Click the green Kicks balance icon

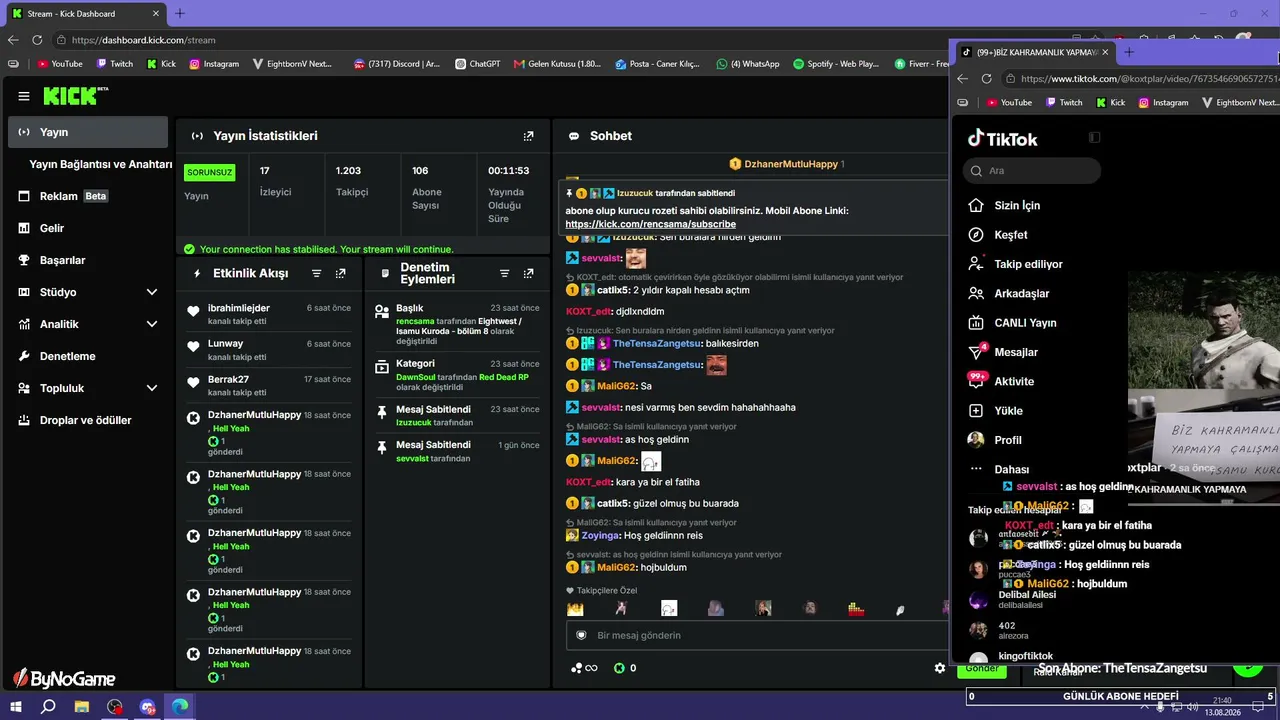[618, 668]
